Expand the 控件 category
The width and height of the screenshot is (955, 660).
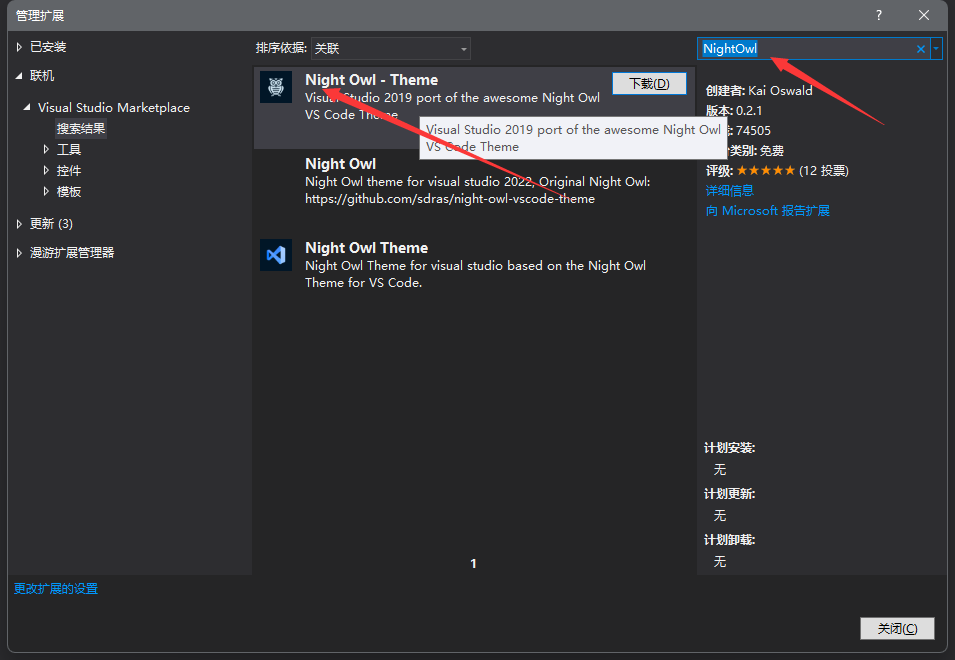click(x=46, y=170)
